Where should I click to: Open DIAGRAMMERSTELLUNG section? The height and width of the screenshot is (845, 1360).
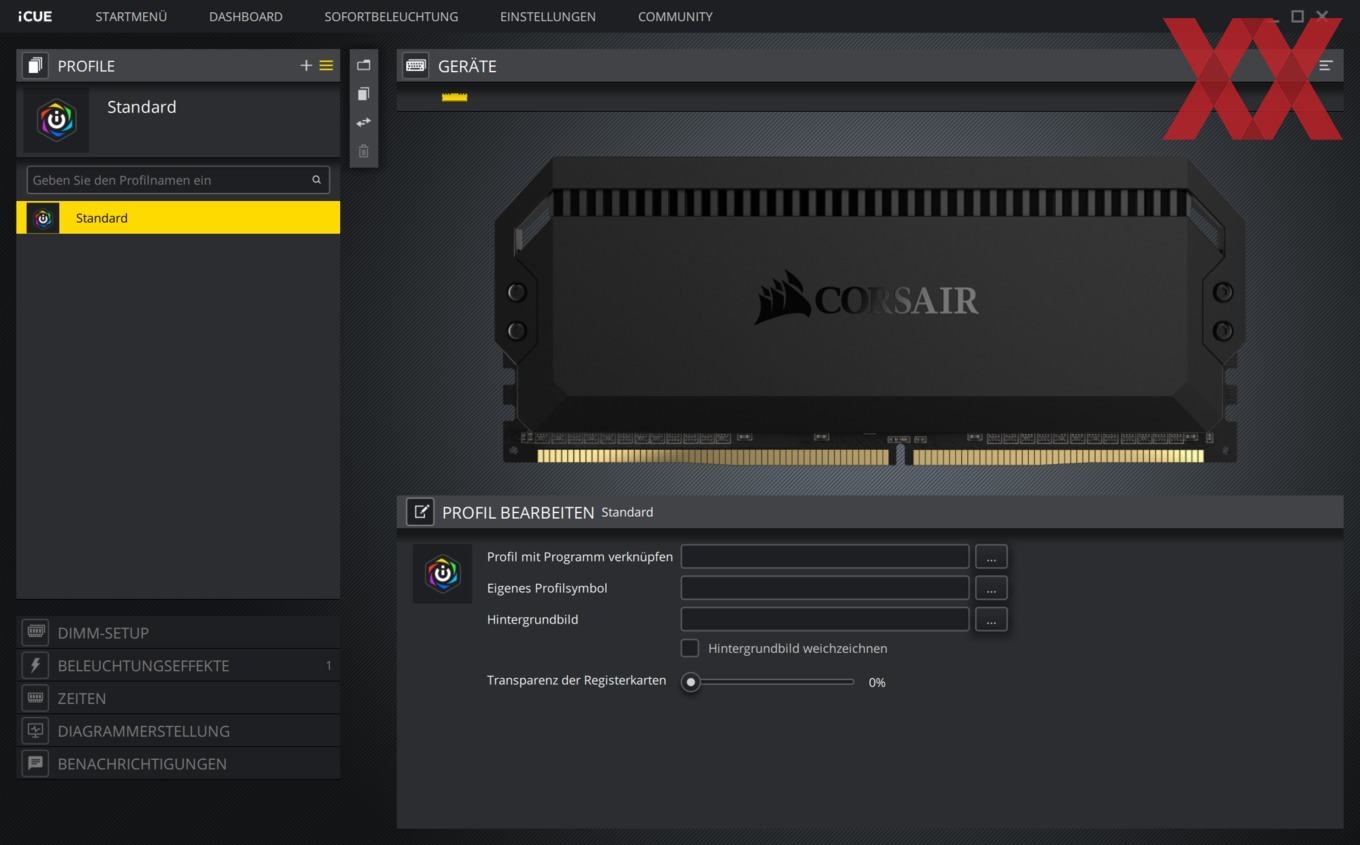point(178,731)
